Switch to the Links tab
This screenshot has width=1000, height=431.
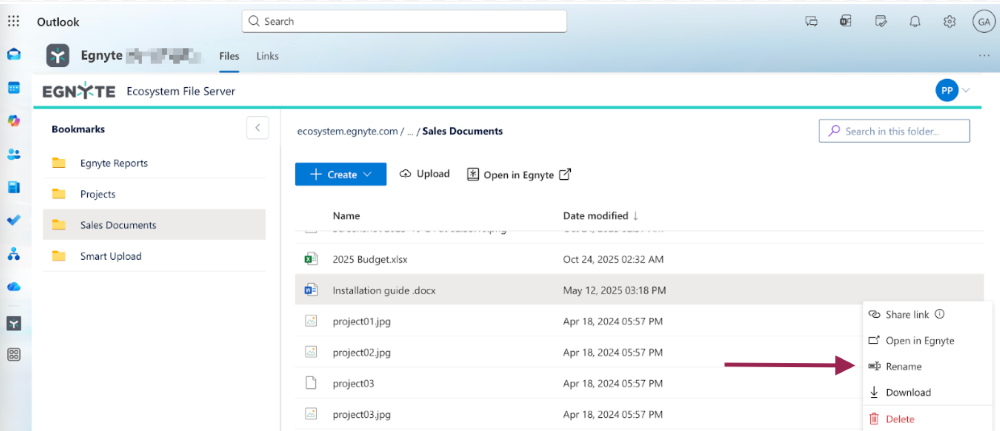pos(267,56)
